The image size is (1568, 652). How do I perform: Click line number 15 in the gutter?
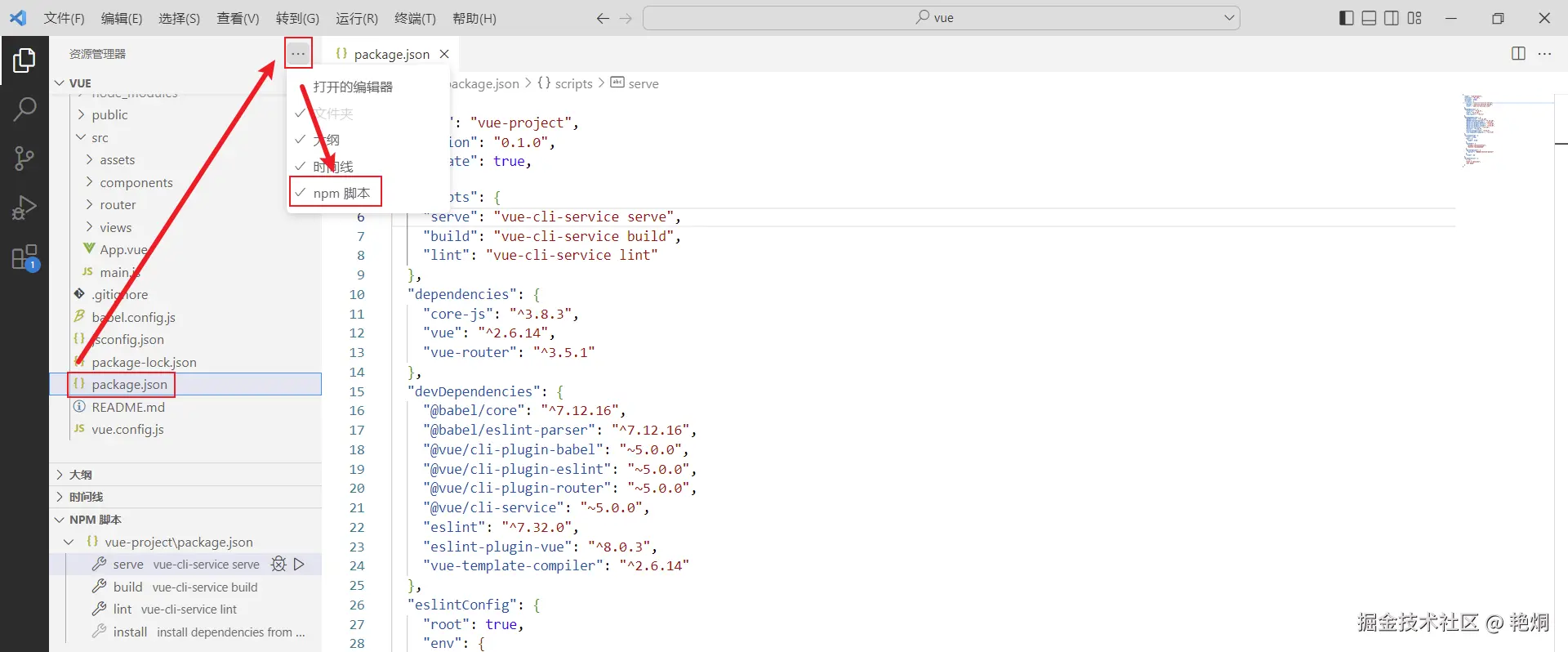[x=357, y=391]
